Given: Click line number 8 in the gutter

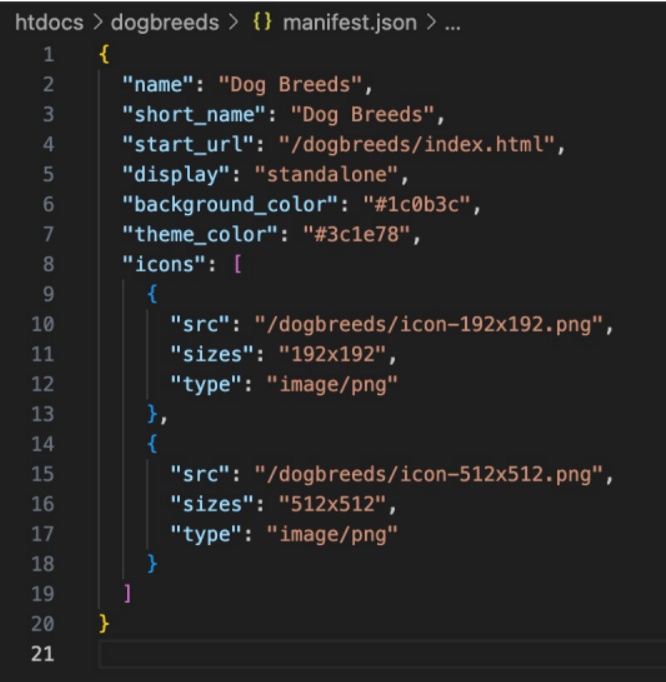Looking at the screenshot, I should pos(49,264).
